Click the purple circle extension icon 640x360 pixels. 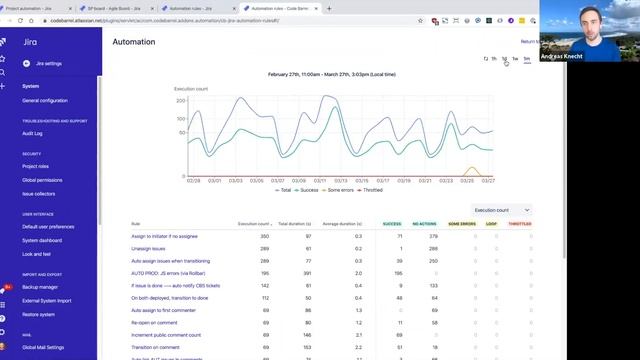[x=511, y=20]
